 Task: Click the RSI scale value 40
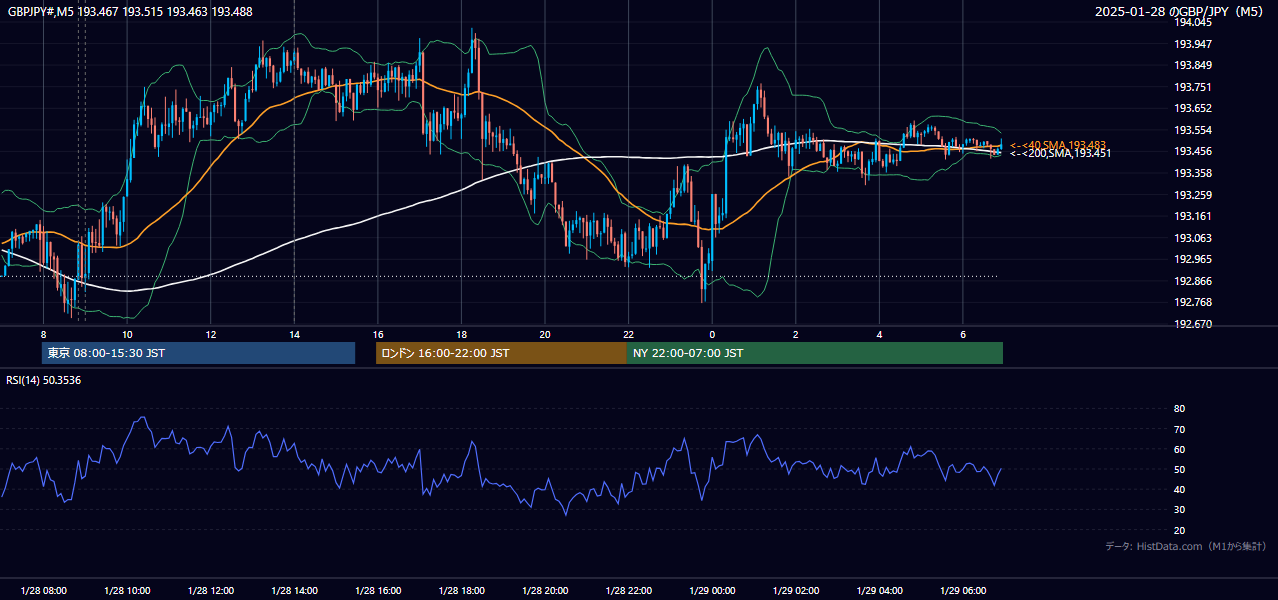pos(1179,489)
